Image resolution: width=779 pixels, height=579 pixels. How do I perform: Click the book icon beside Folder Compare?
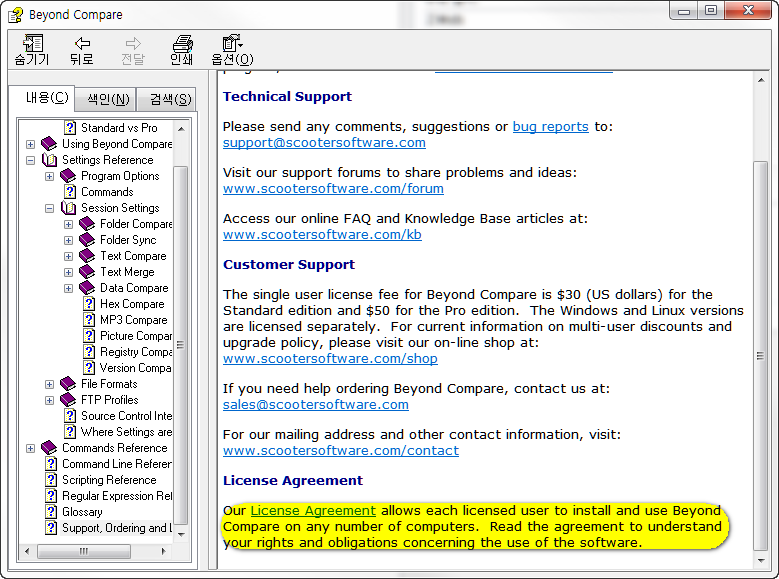pyautogui.click(x=87, y=224)
